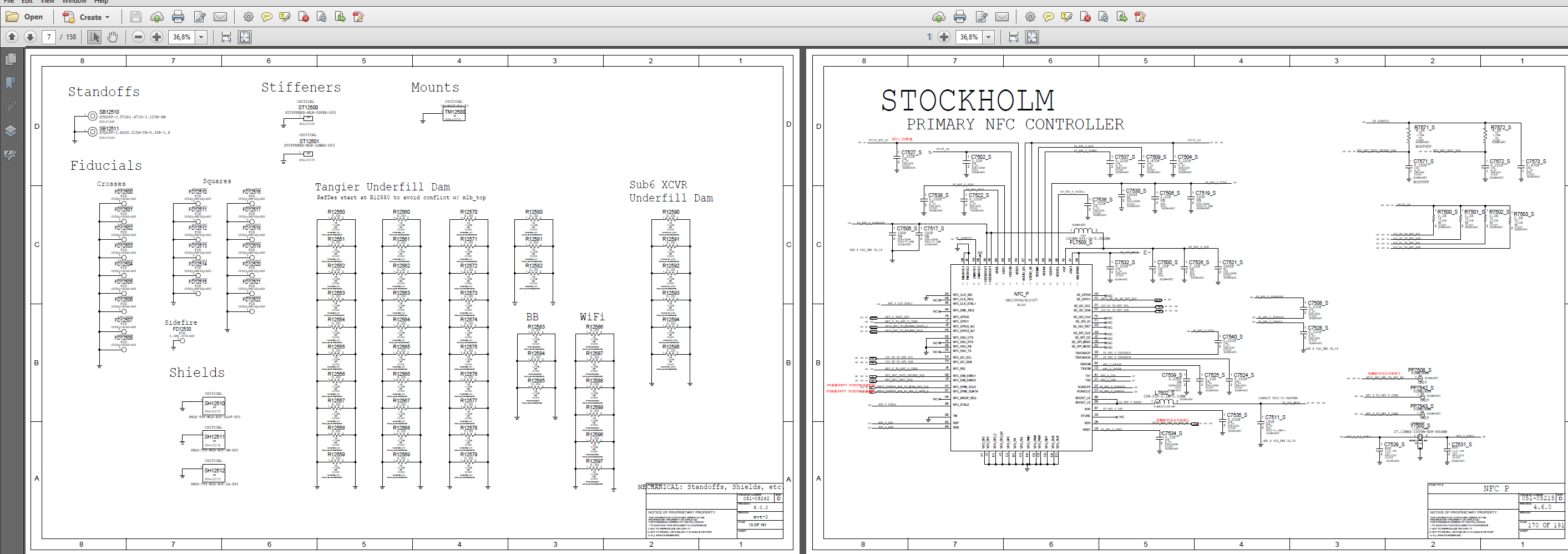Image resolution: width=1568 pixels, height=554 pixels.
Task: Open the View menu
Action: click(x=47, y=2)
